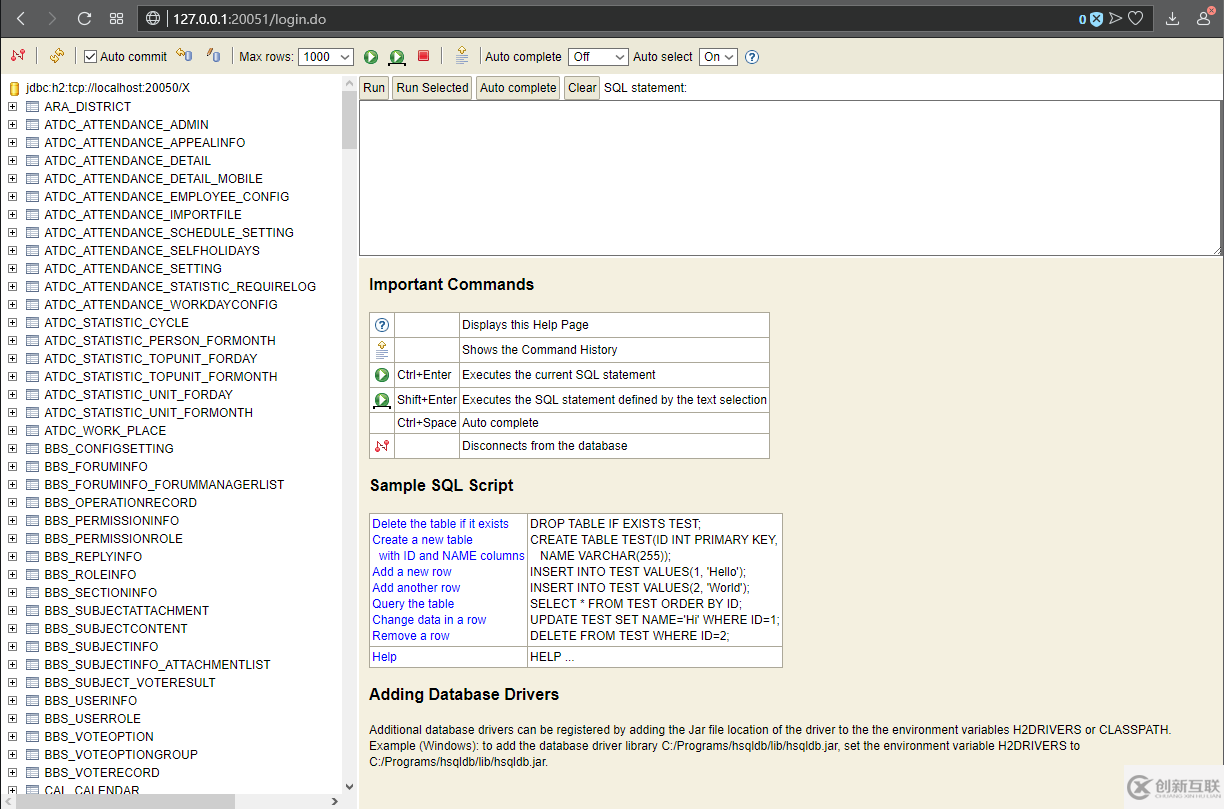The height and width of the screenshot is (809, 1224).
Task: Click the Refresh icon in the toolbar
Action: (x=57, y=56)
